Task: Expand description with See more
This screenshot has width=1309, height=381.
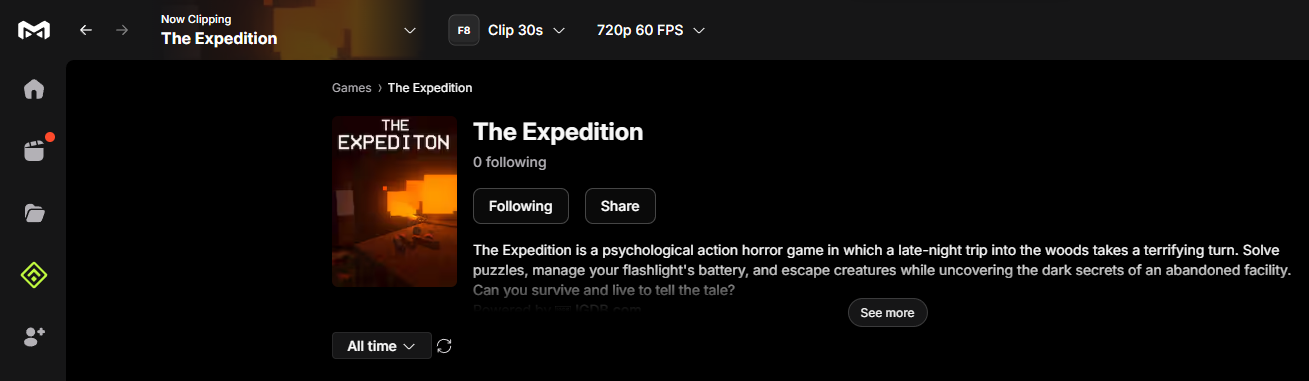Action: click(x=887, y=313)
